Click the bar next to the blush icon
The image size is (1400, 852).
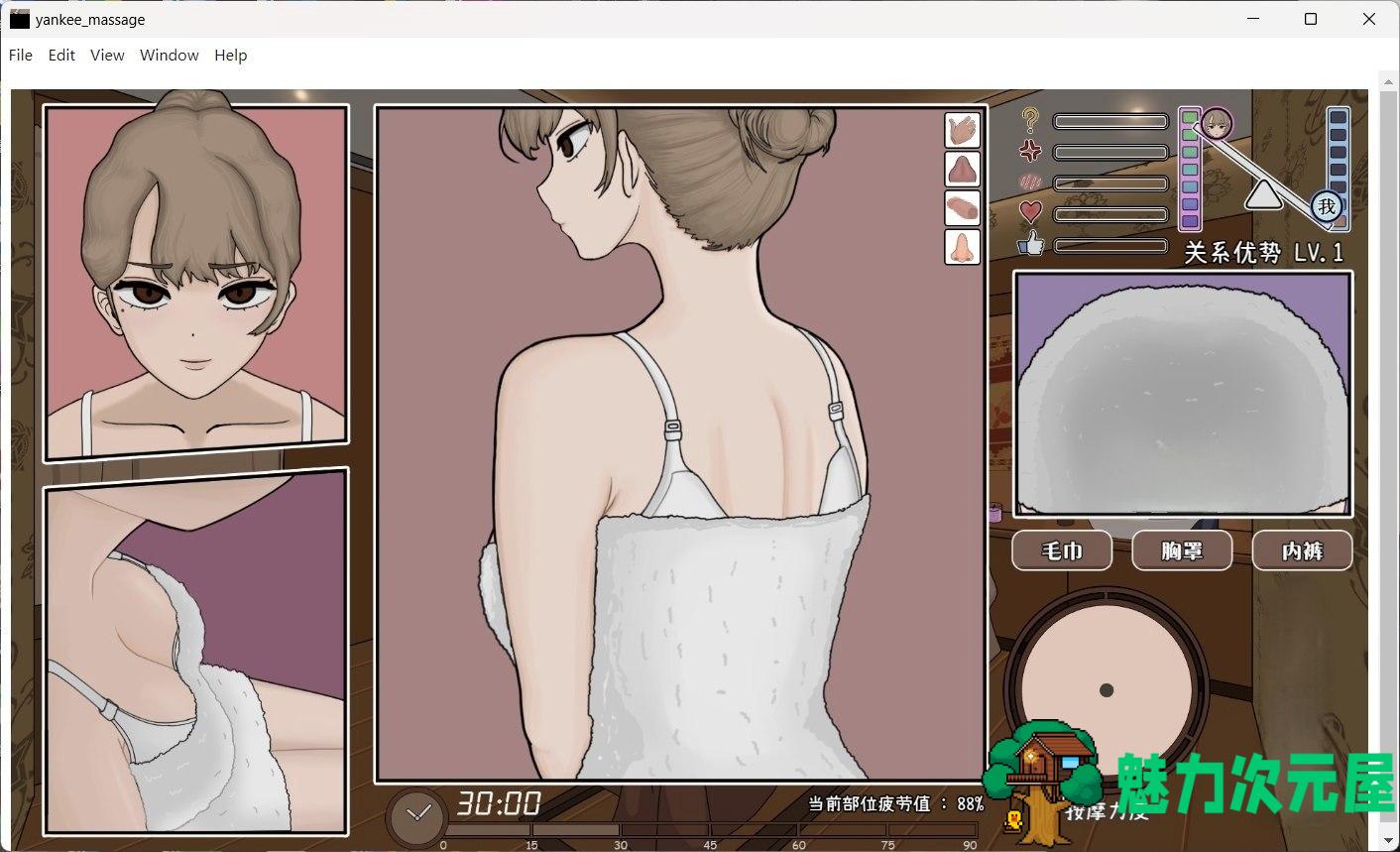(1110, 183)
